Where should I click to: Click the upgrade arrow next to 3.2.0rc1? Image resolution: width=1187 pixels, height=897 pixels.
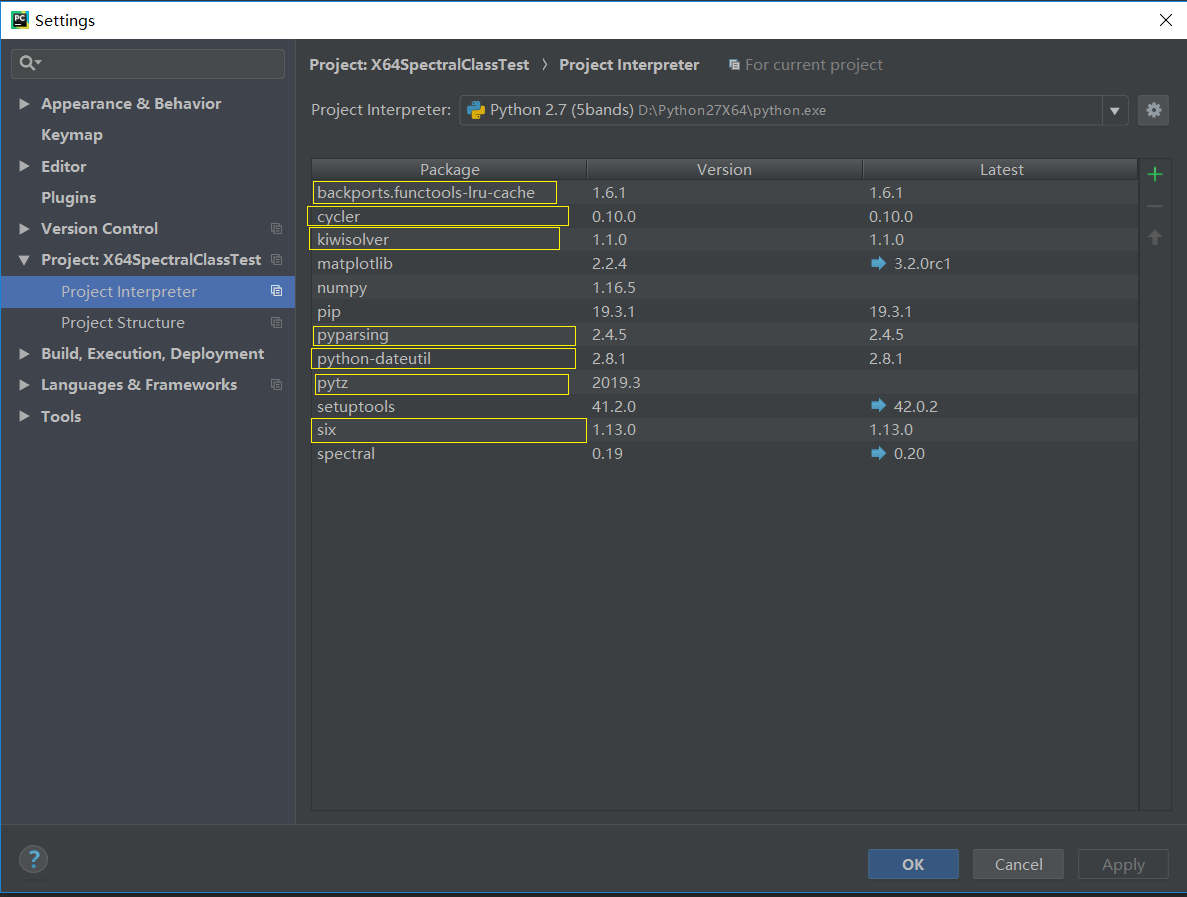coord(878,263)
